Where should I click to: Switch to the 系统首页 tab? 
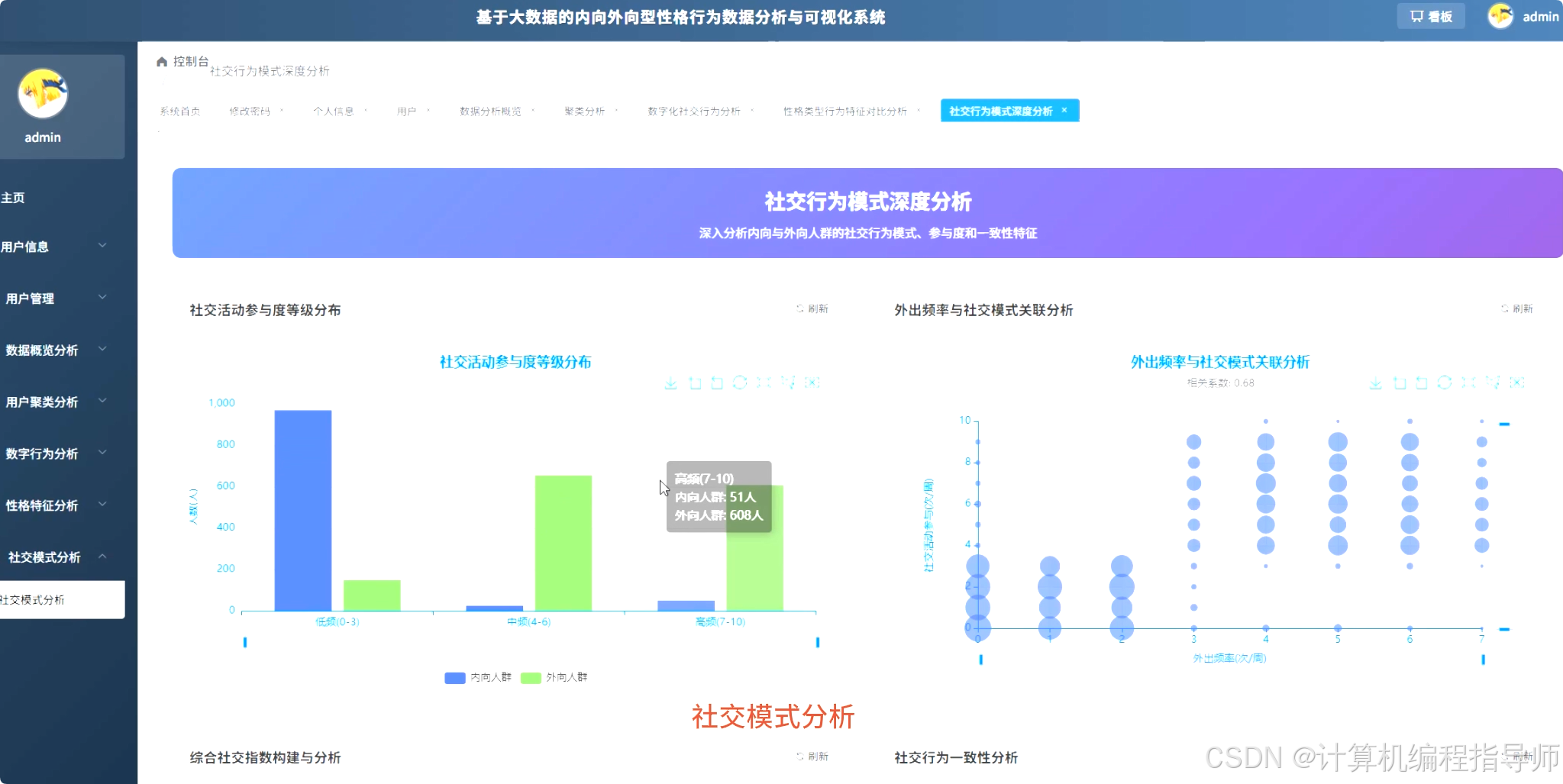pos(180,111)
